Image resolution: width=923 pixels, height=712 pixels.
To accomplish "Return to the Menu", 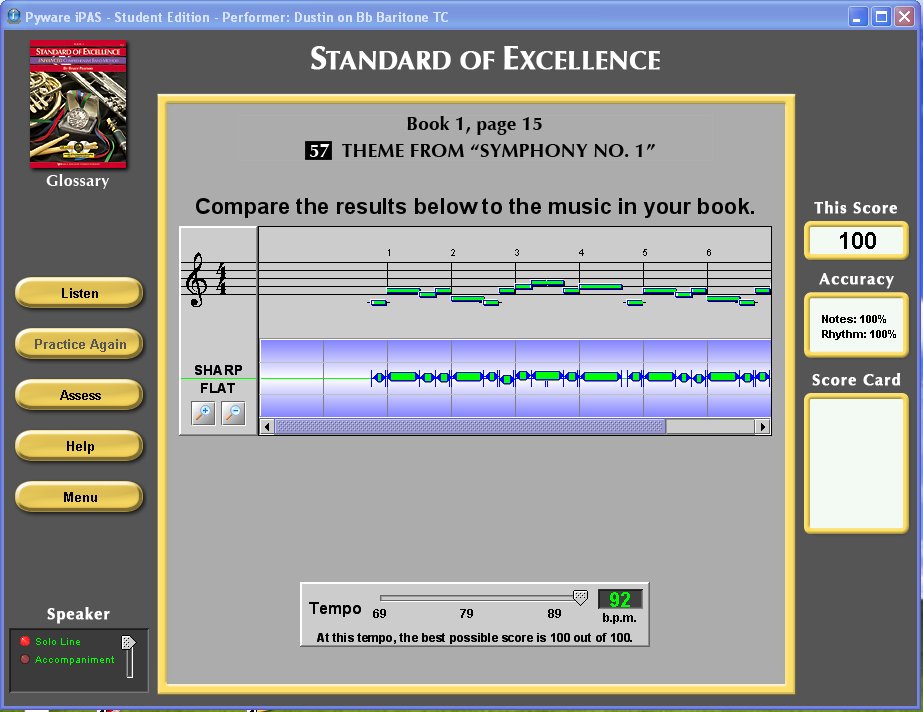I will click(78, 496).
